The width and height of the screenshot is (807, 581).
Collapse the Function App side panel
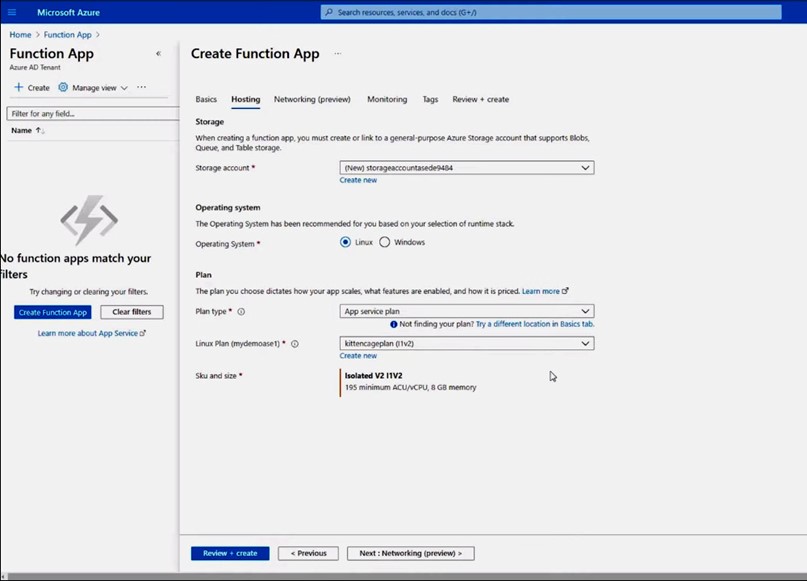pyautogui.click(x=159, y=54)
